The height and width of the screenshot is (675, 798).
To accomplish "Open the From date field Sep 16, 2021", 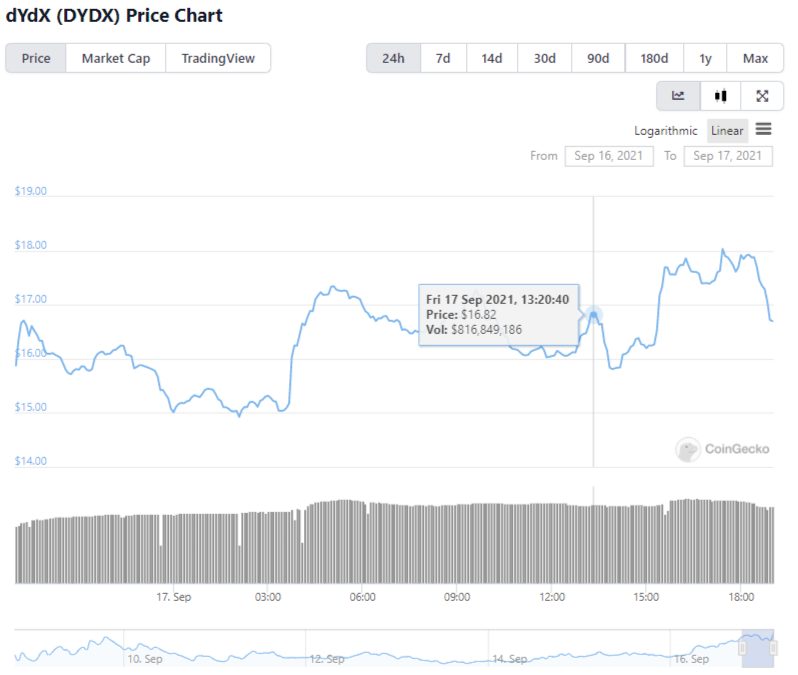I will tap(609, 156).
